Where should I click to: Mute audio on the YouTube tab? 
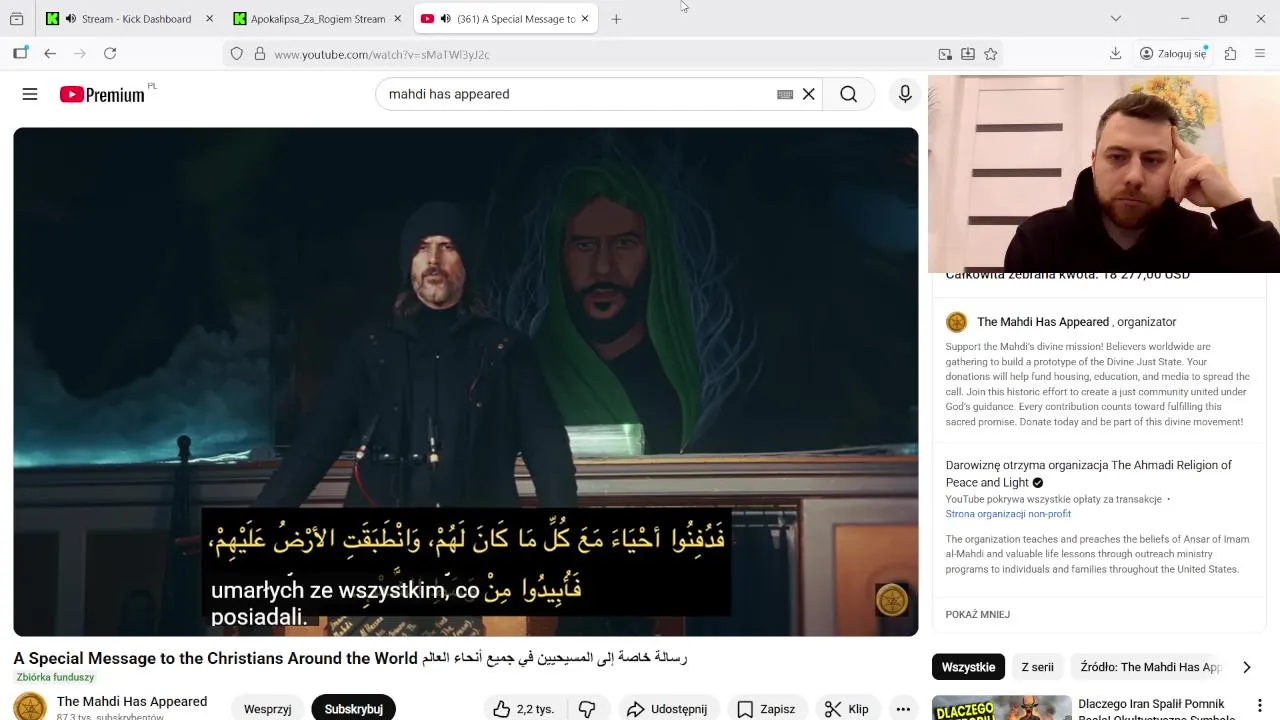coord(446,19)
